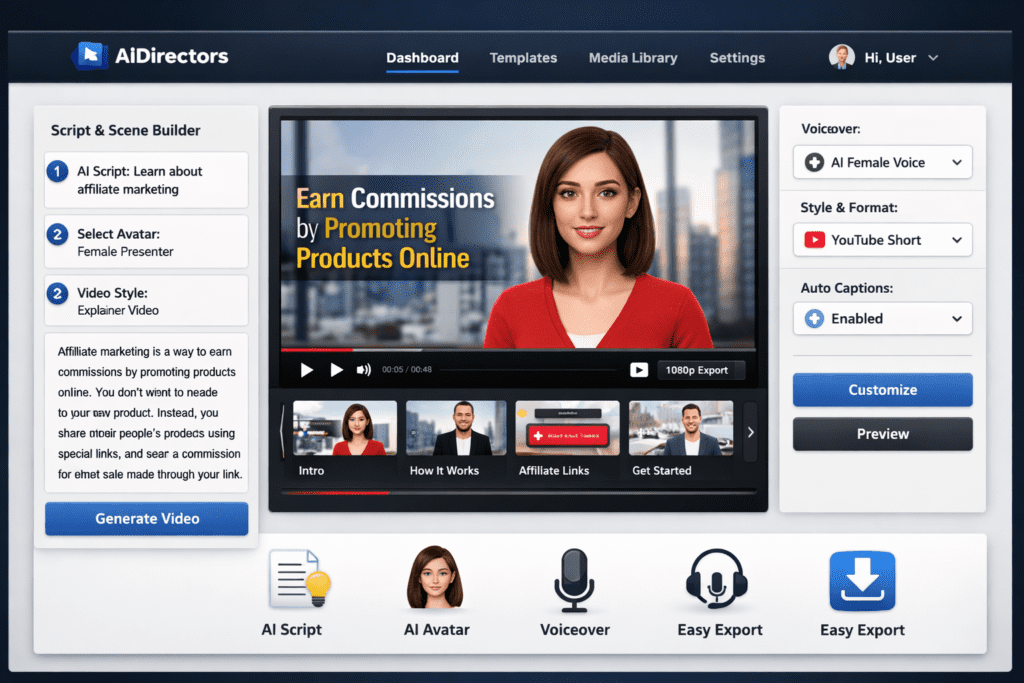The height and width of the screenshot is (683, 1024).
Task: Open the Auto Captions Enabled dropdown
Action: tap(882, 318)
